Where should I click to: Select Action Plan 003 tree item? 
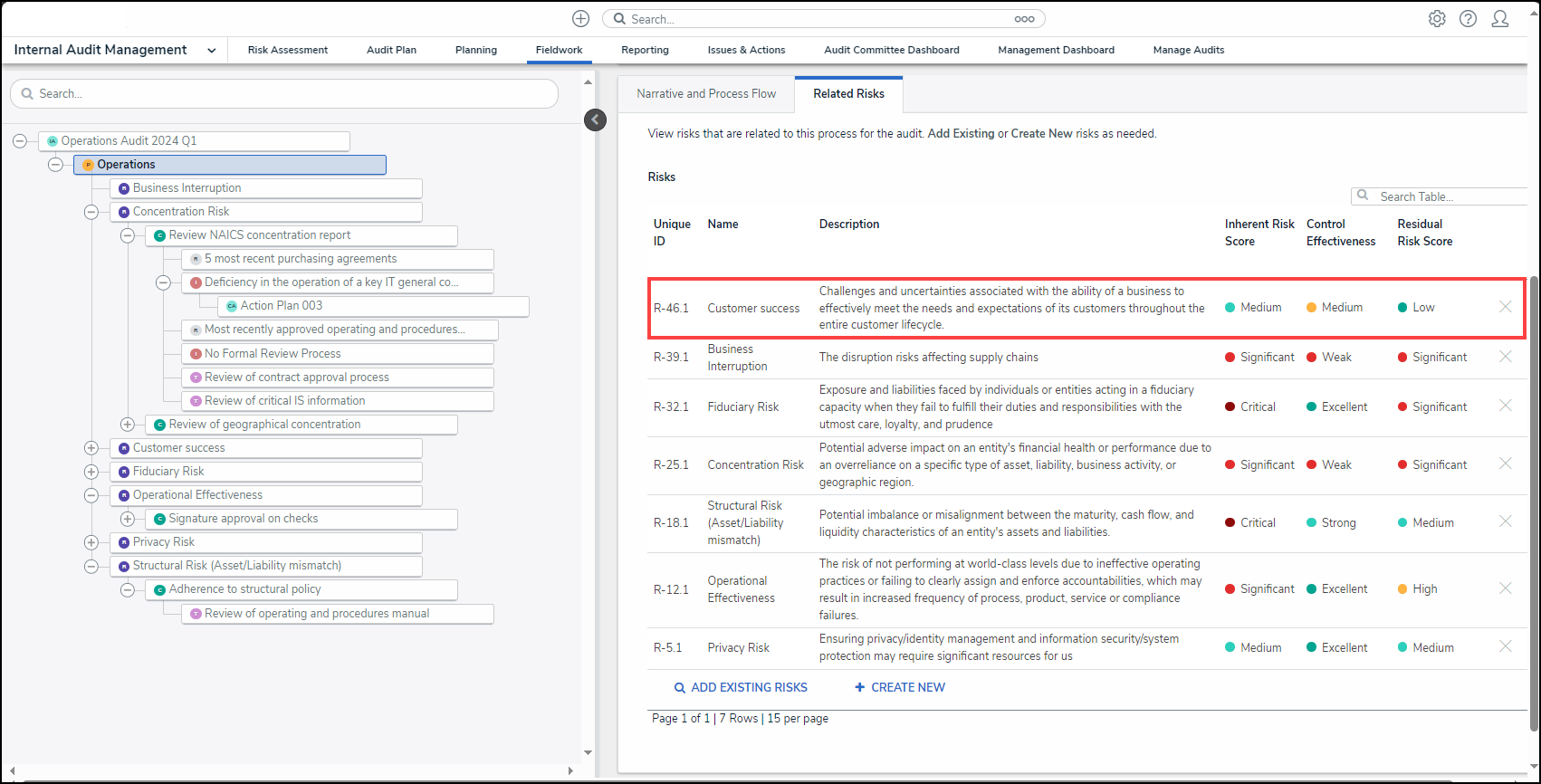[x=282, y=306]
